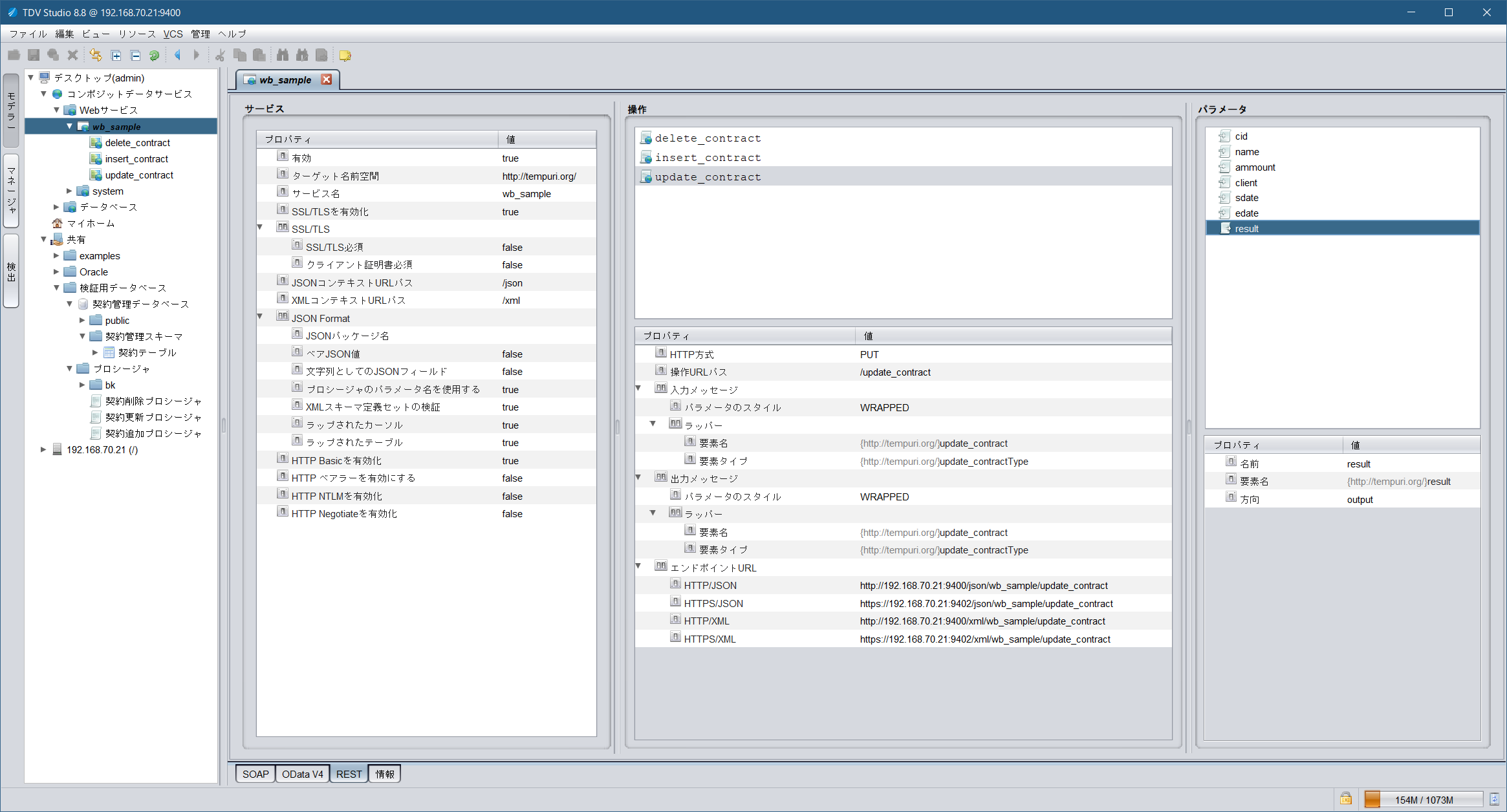Click the scissors cut icon

(x=220, y=56)
